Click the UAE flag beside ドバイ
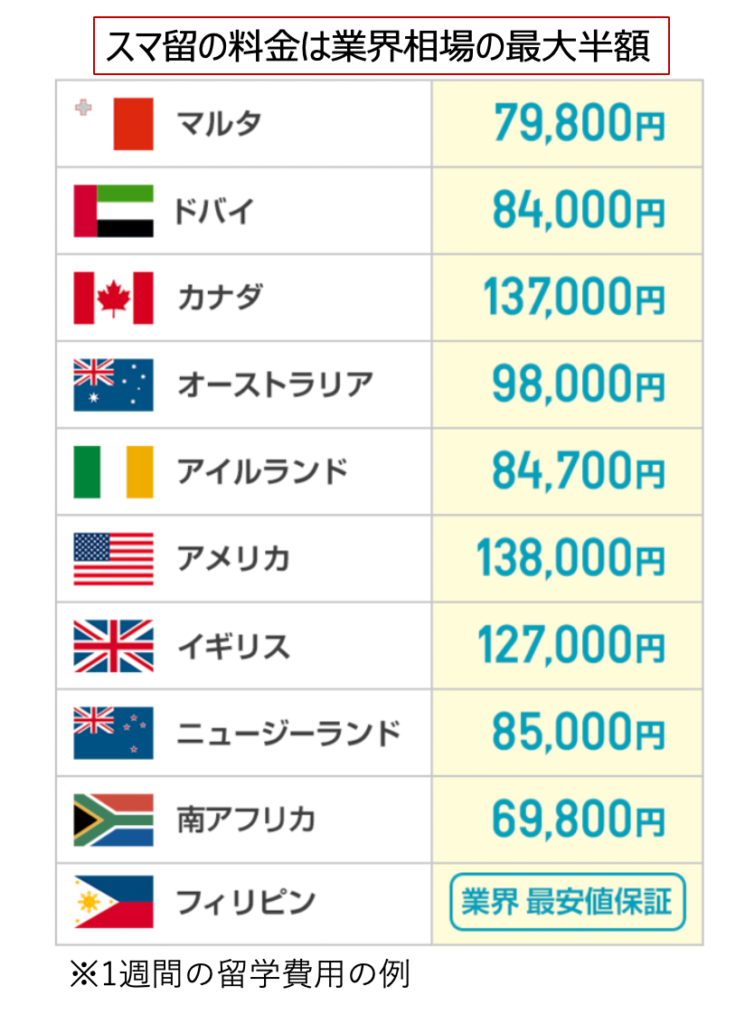The height and width of the screenshot is (1024, 745). (x=114, y=211)
